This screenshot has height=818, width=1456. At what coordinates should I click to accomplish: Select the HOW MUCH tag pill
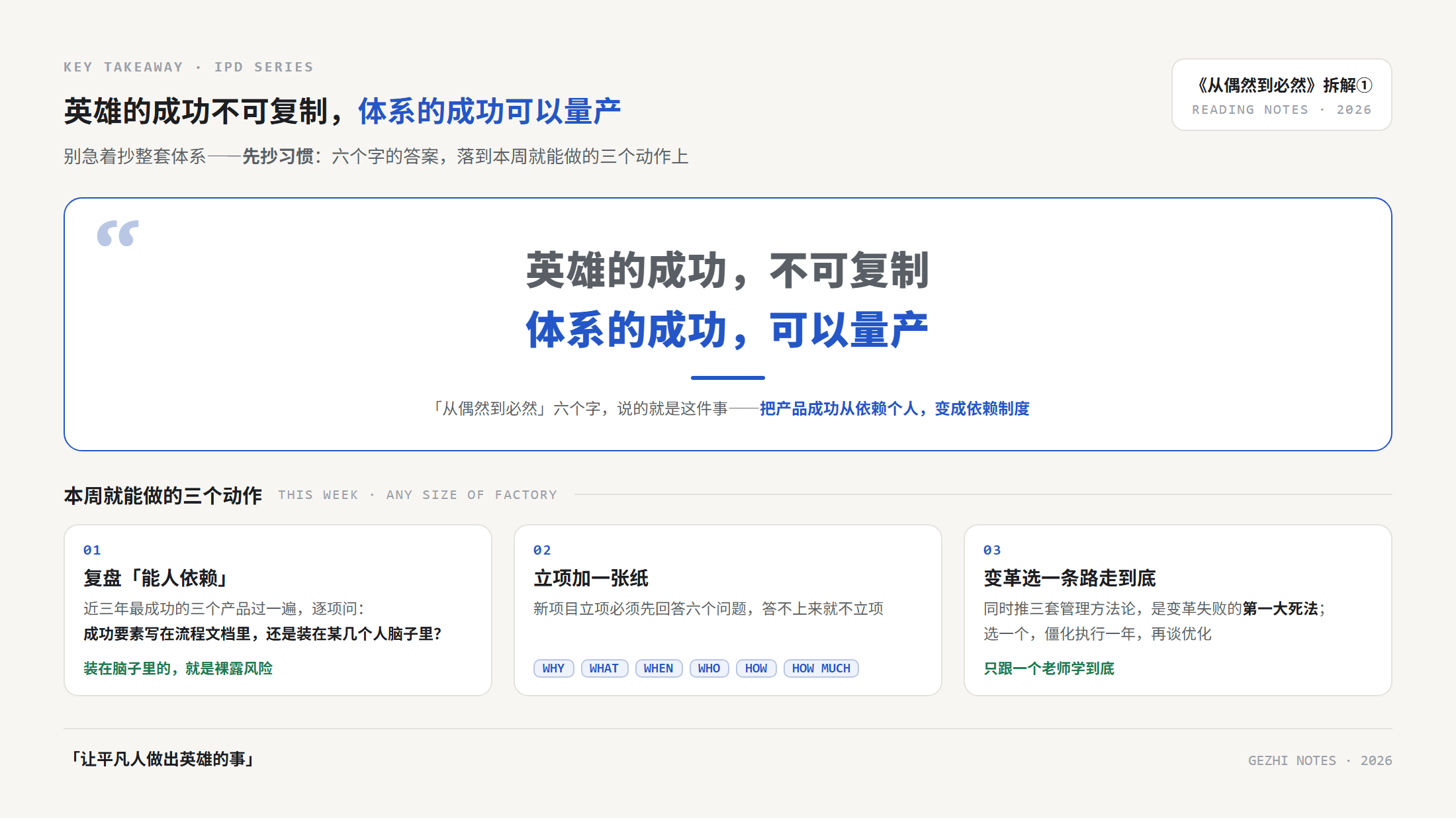821,668
